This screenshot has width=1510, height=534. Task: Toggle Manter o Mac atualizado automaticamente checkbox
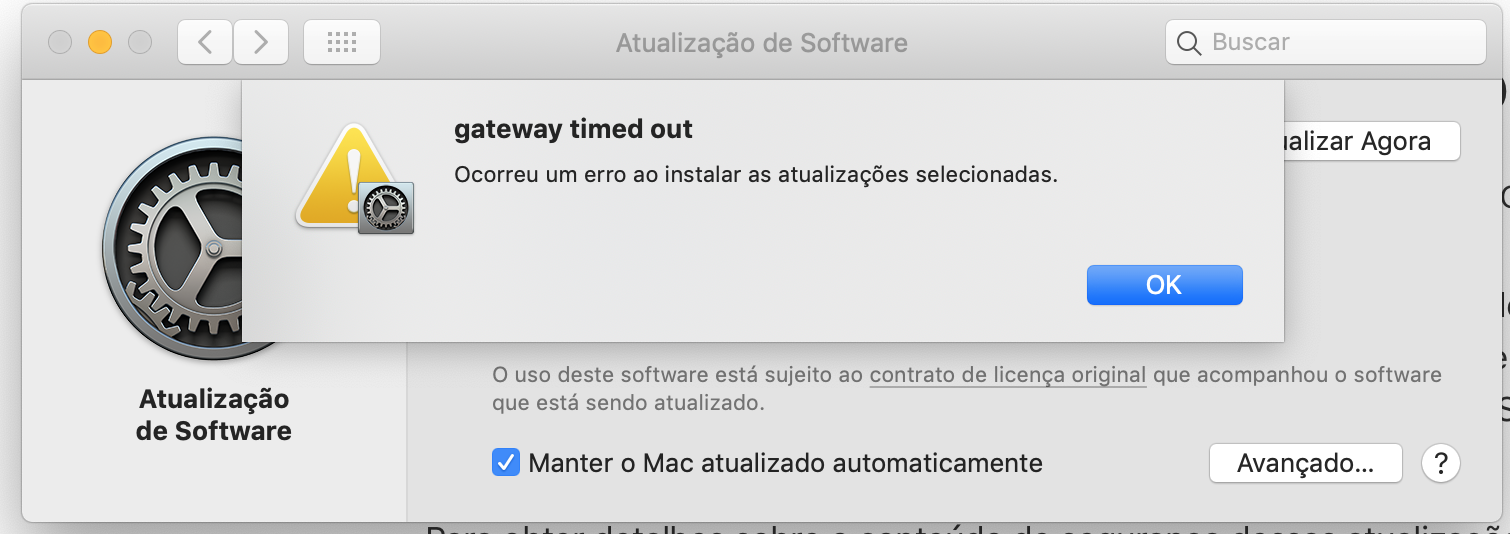click(506, 463)
